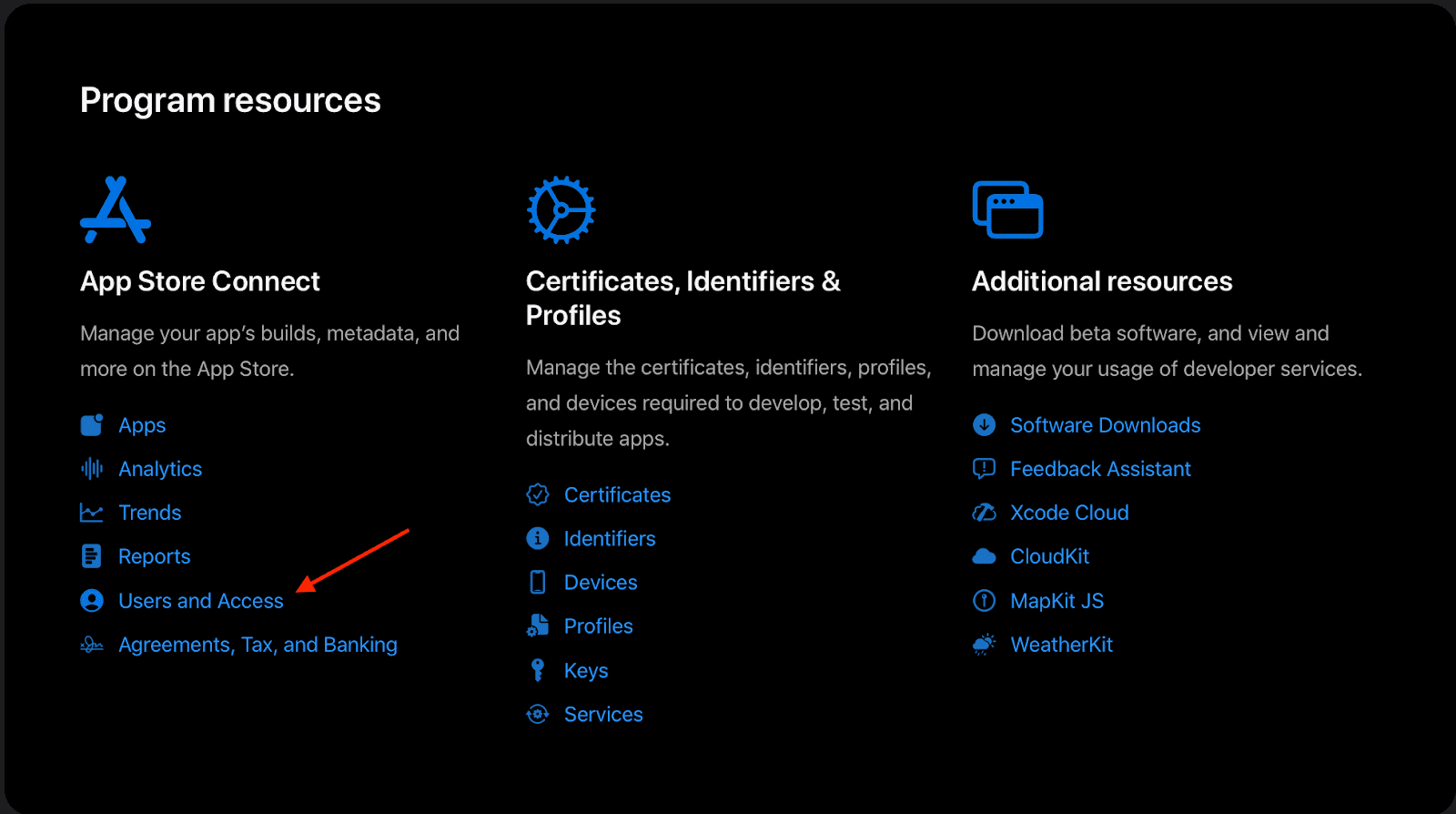Click the "Manage the certificates, identifiers" description
Viewport: 1456px width, 814px height.
point(728,402)
